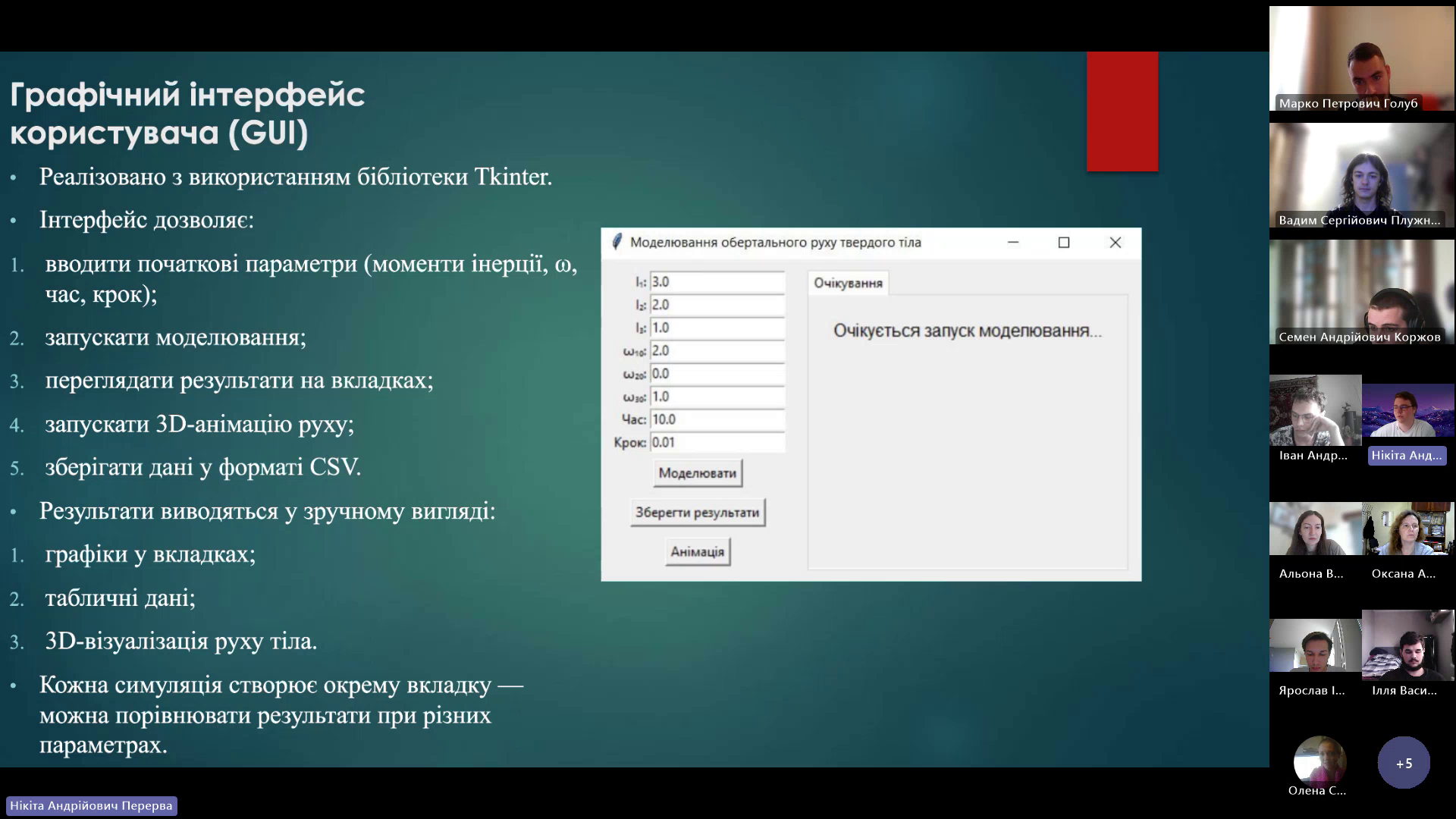Click the Крок field showing 0.01

click(x=716, y=442)
